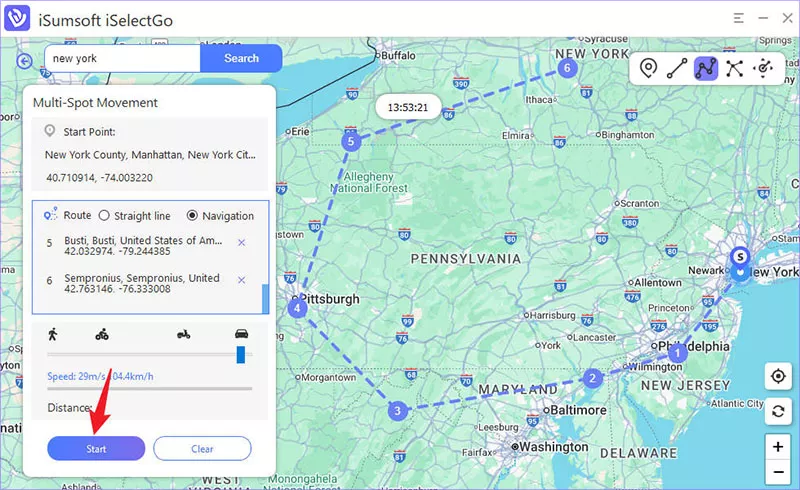Click the Clear button
This screenshot has width=800, height=490.
(202, 449)
